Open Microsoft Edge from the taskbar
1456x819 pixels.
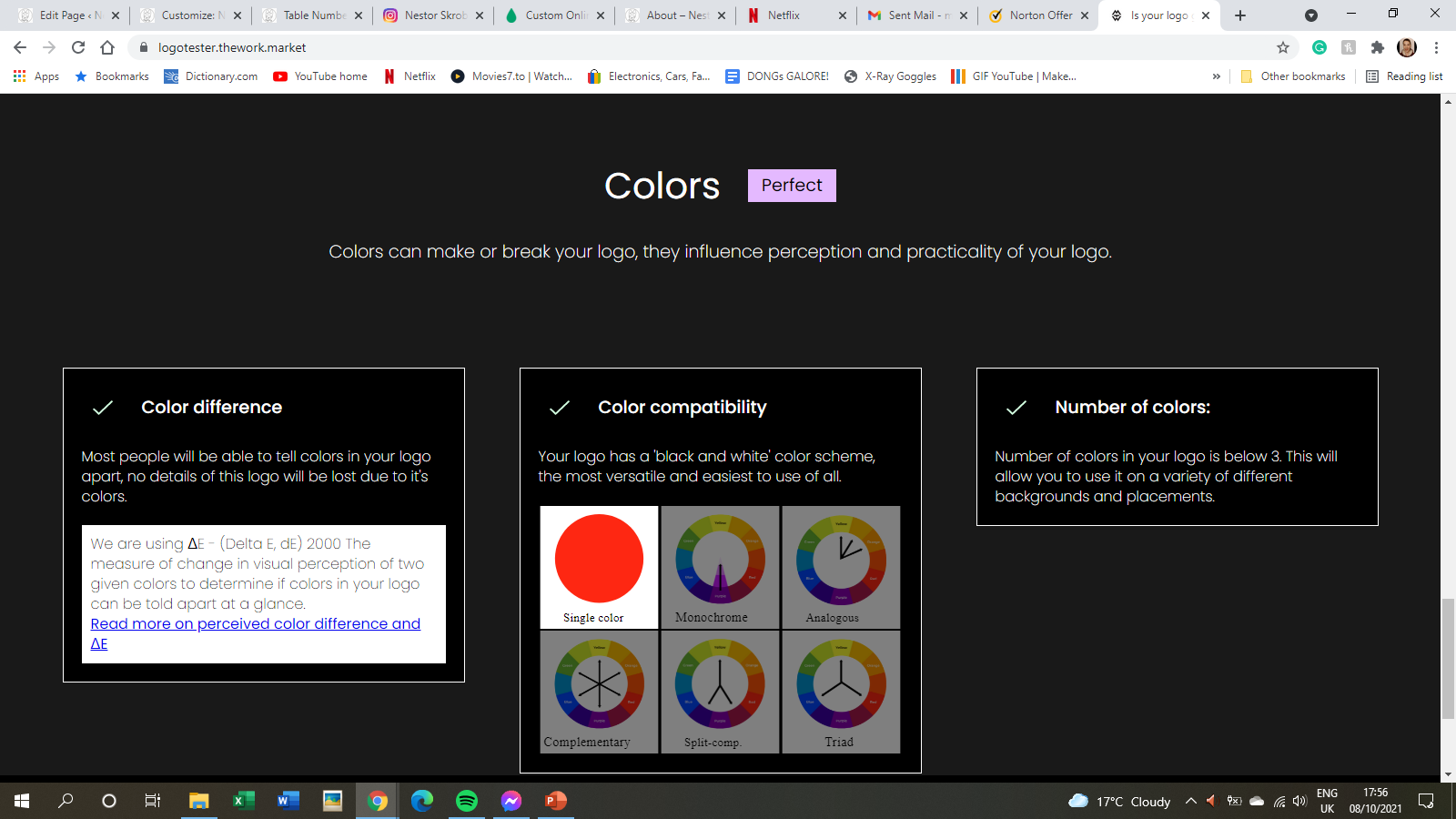[x=422, y=801]
